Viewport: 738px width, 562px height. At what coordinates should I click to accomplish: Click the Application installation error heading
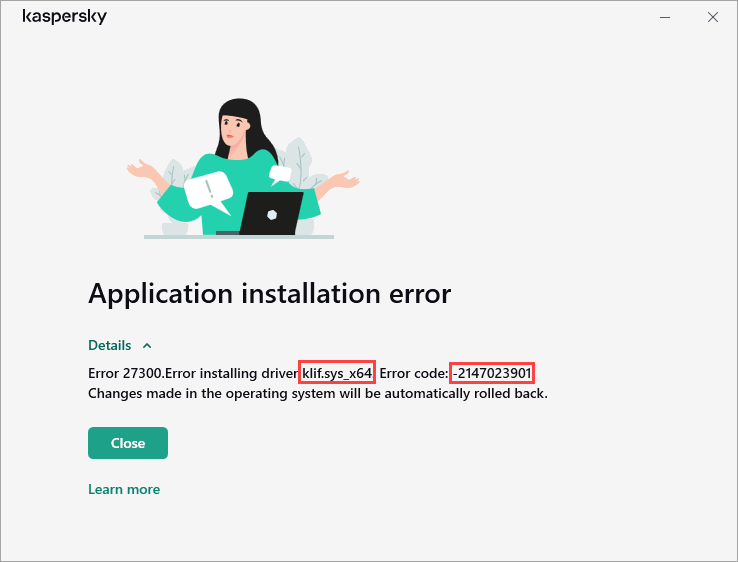coord(269,293)
